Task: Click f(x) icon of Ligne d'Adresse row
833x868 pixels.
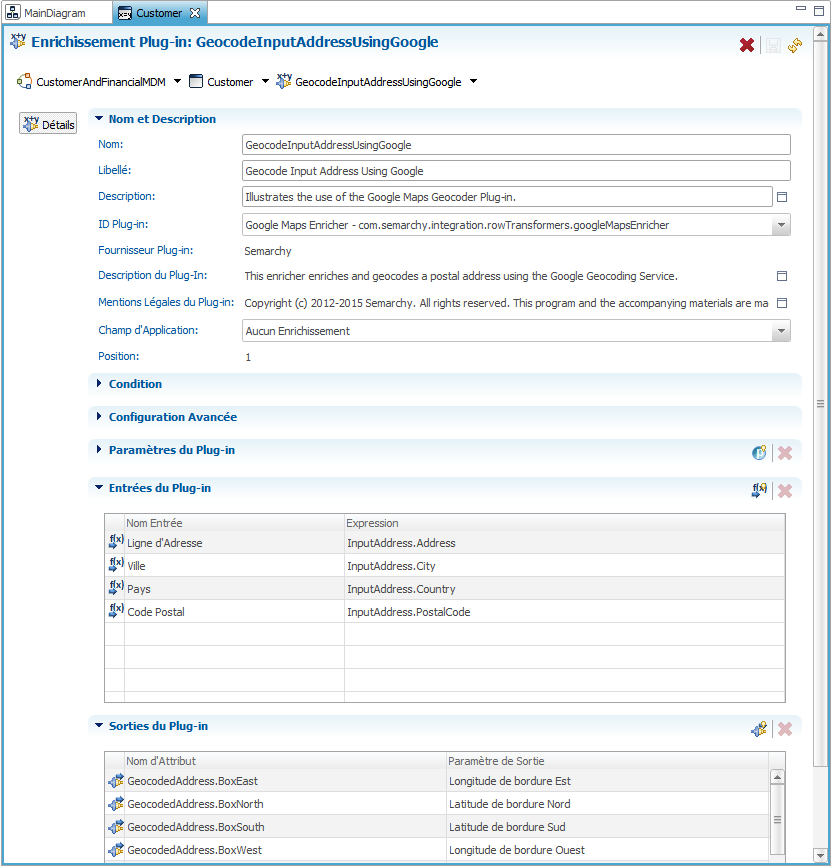Action: tap(116, 542)
